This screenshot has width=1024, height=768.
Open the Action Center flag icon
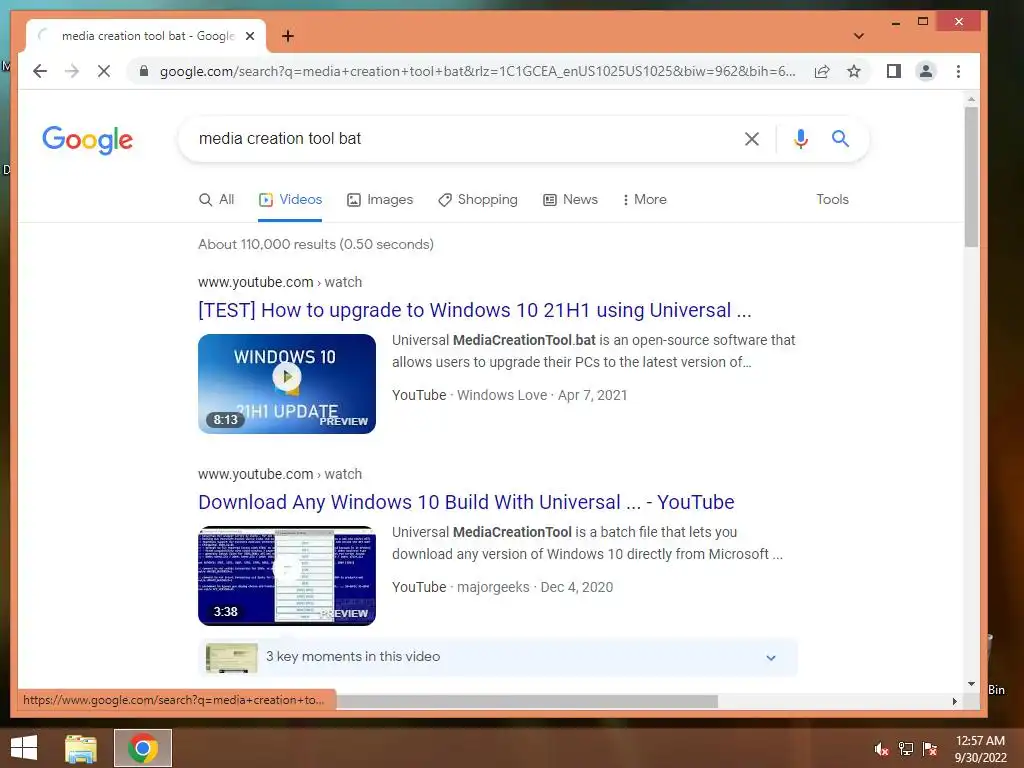point(930,749)
